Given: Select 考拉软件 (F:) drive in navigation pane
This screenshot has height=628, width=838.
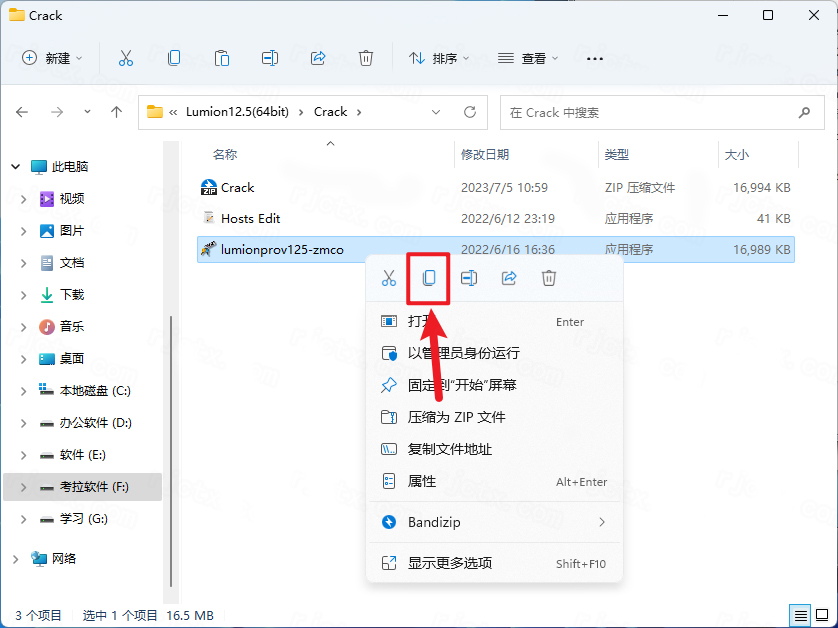Looking at the screenshot, I should point(82,487).
